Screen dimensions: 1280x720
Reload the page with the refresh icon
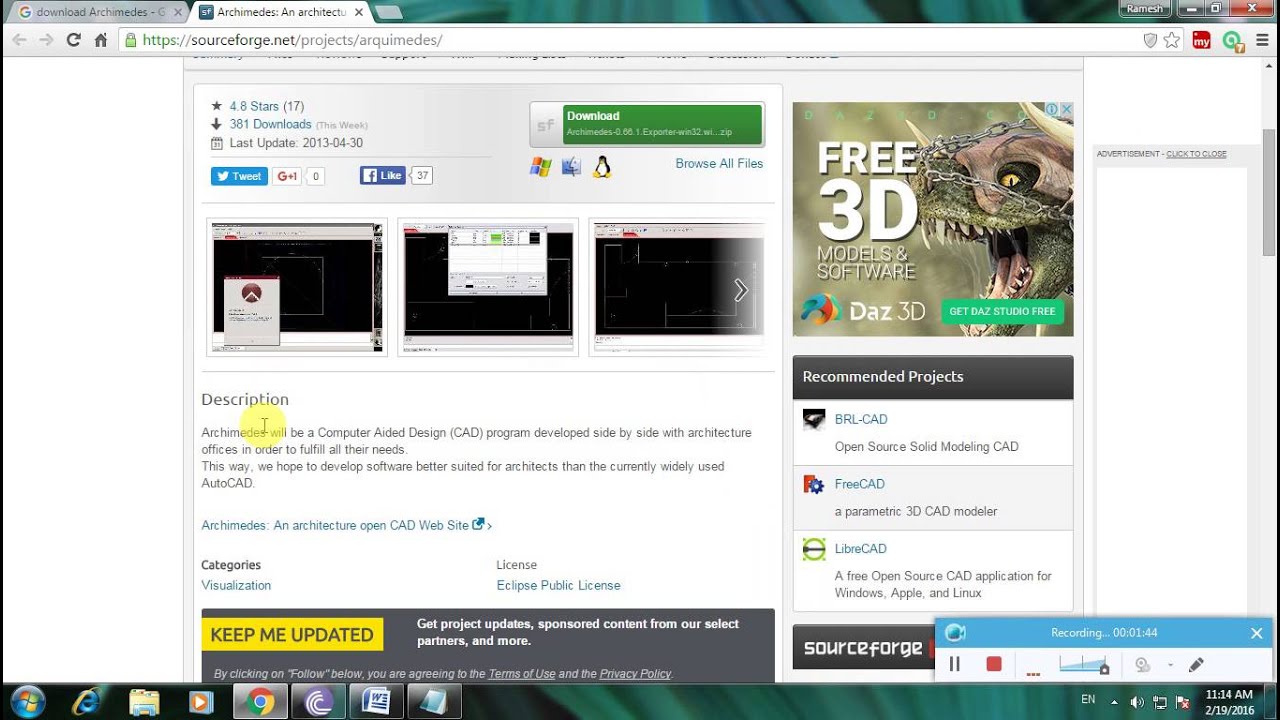pos(73,40)
